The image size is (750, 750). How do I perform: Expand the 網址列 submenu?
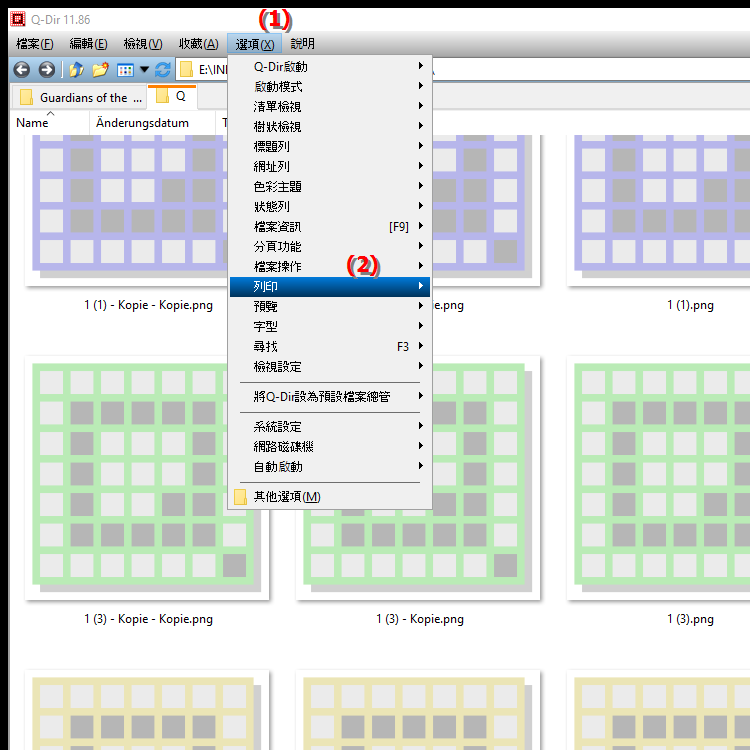(330, 166)
